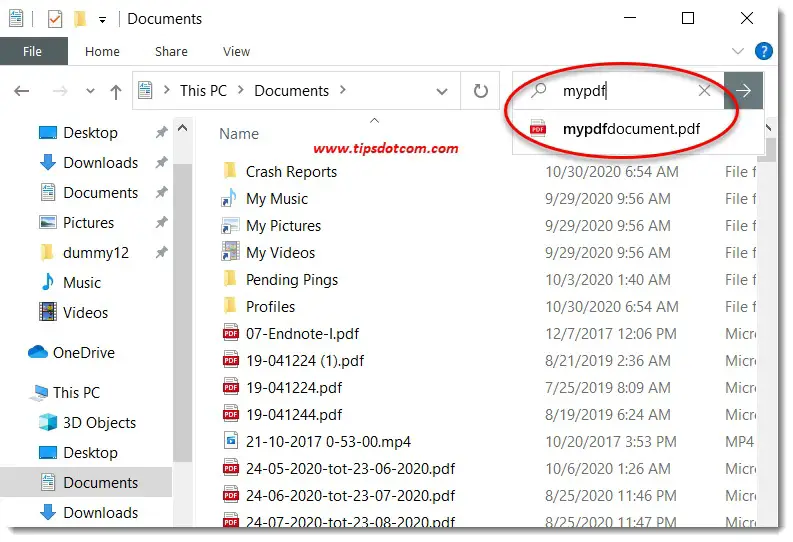Open Help with the question mark icon
793x542 pixels.
click(x=763, y=51)
